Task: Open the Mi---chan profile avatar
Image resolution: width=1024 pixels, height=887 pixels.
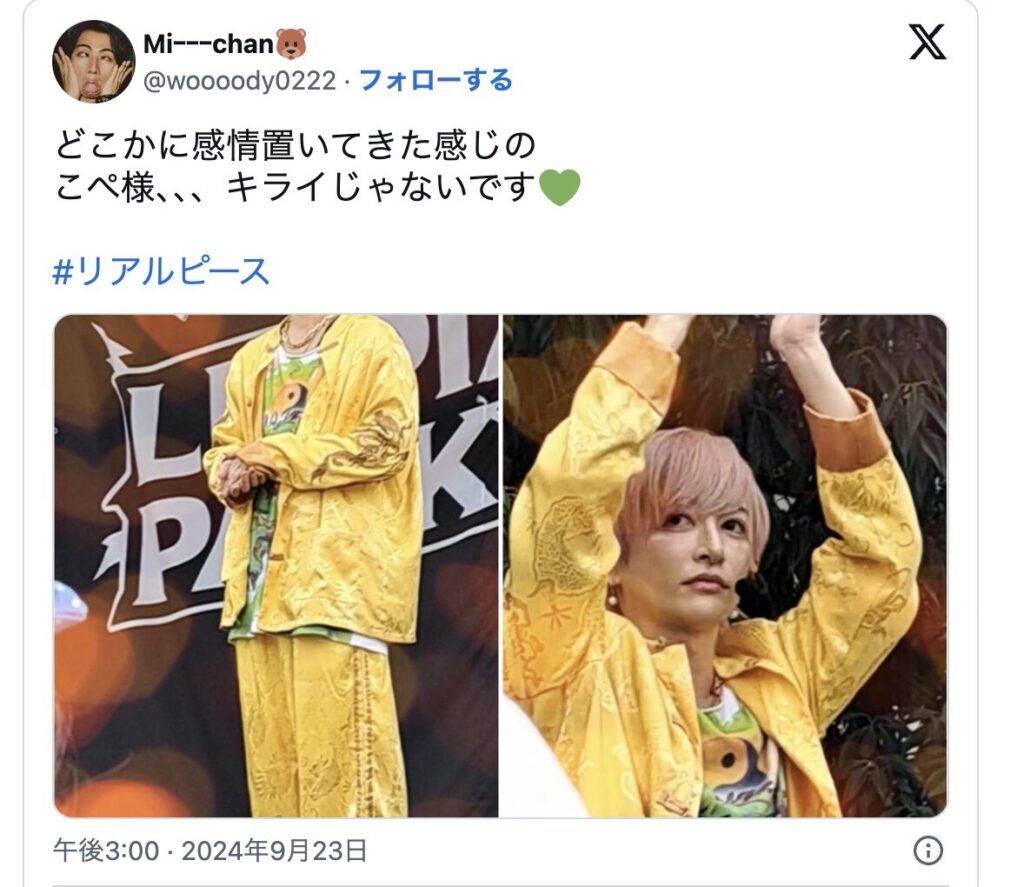Action: click(x=93, y=61)
